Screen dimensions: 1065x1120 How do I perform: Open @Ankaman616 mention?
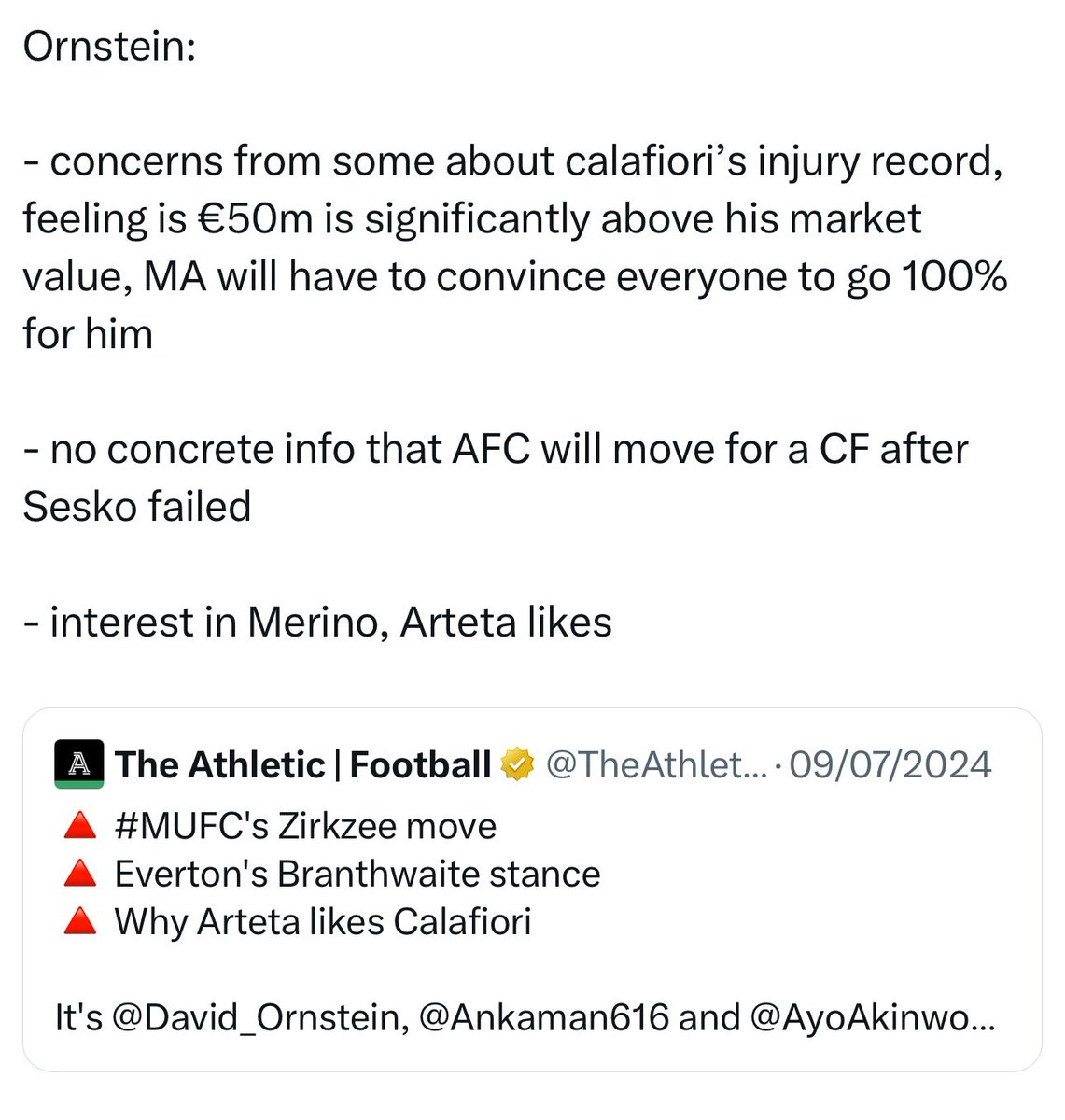pos(544,1017)
